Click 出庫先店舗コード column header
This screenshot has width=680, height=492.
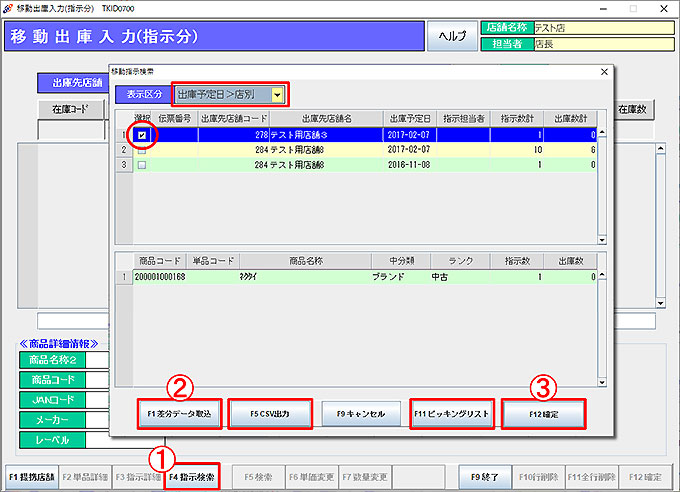[234, 119]
